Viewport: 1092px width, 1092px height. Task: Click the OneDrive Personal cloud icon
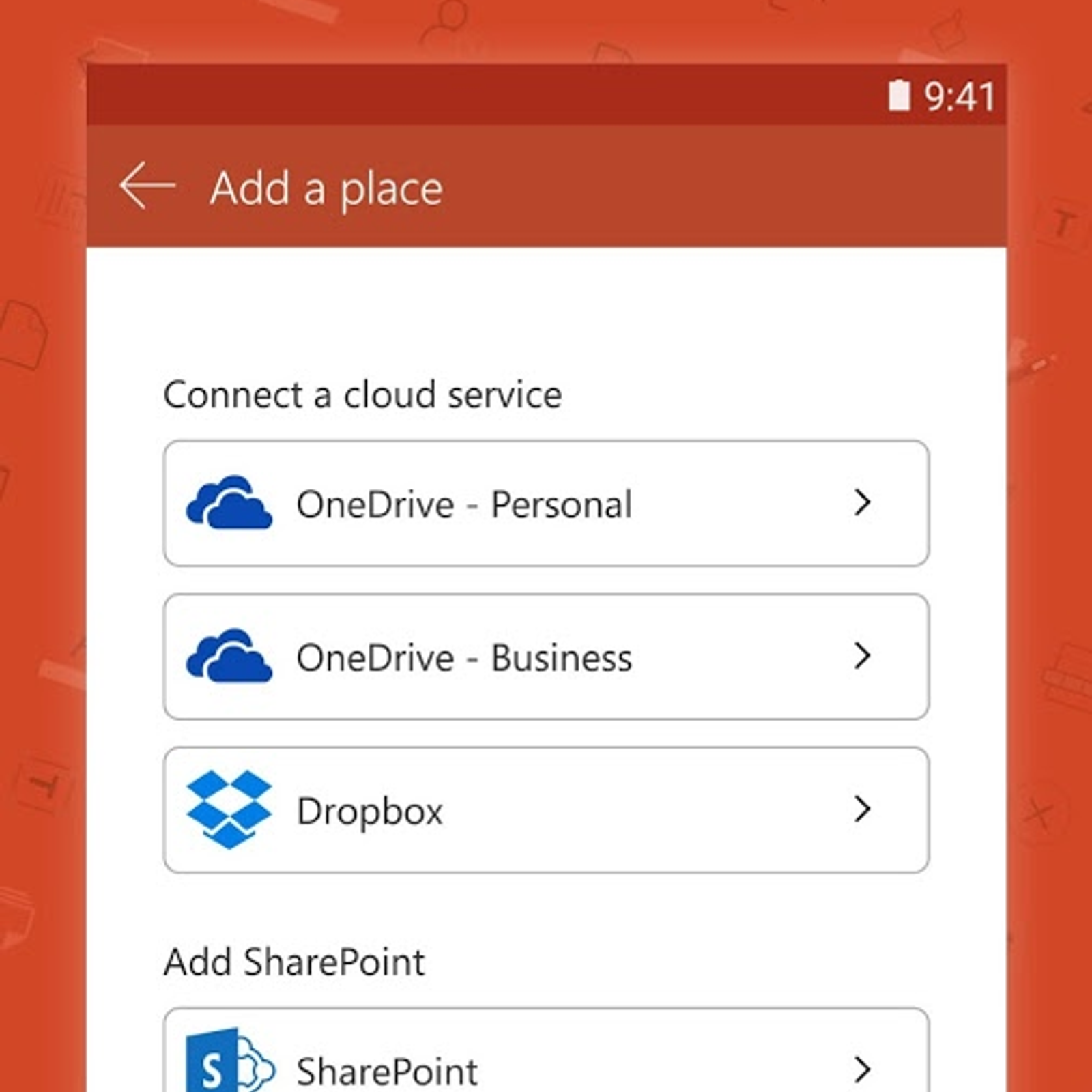(229, 502)
